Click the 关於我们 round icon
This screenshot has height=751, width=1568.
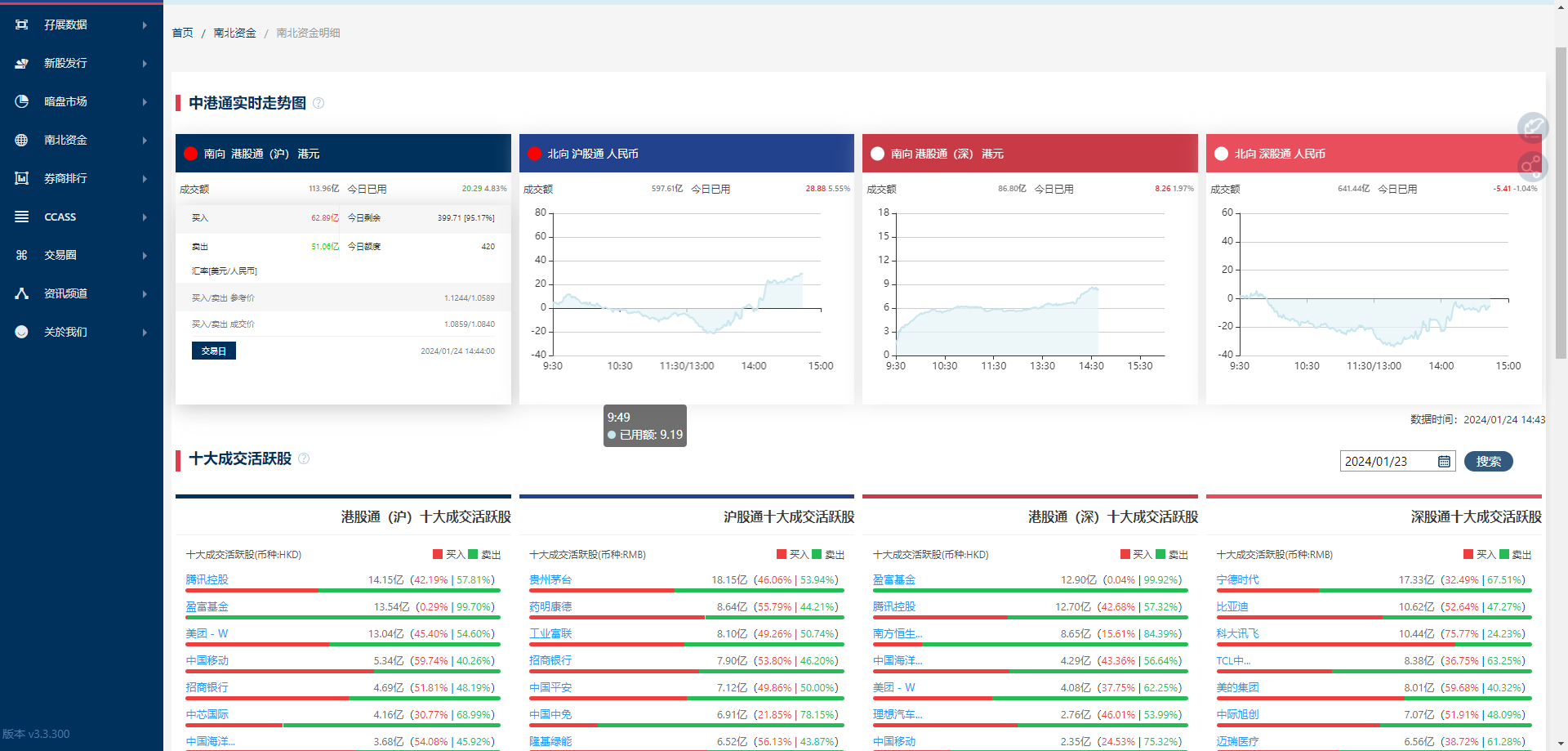point(22,332)
